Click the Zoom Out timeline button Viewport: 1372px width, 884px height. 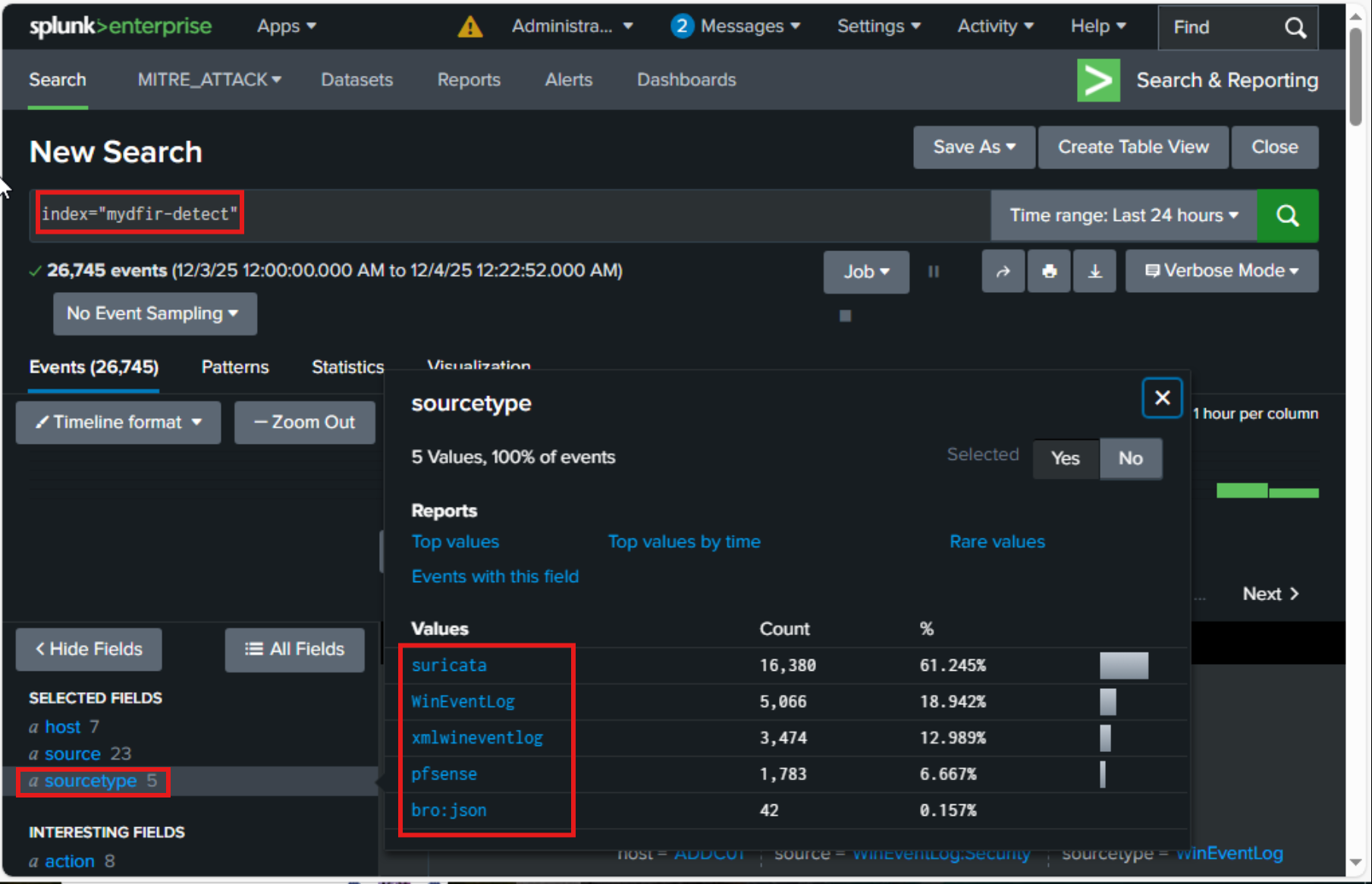click(305, 423)
